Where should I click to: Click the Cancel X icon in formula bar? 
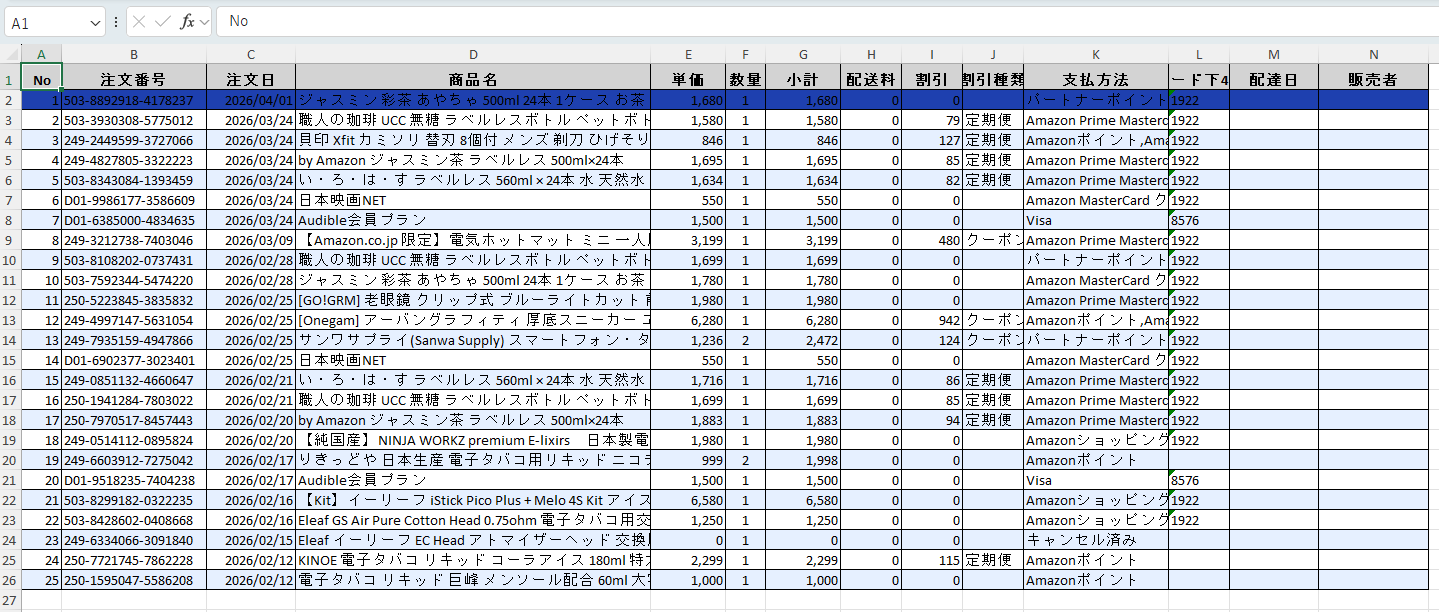pyautogui.click(x=140, y=21)
